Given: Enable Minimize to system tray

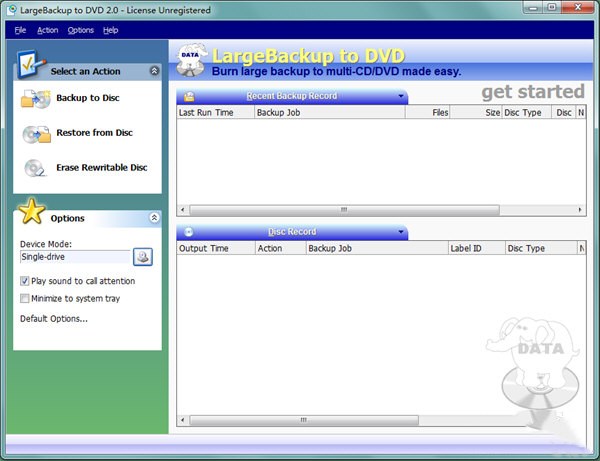Looking at the screenshot, I should 25,298.
